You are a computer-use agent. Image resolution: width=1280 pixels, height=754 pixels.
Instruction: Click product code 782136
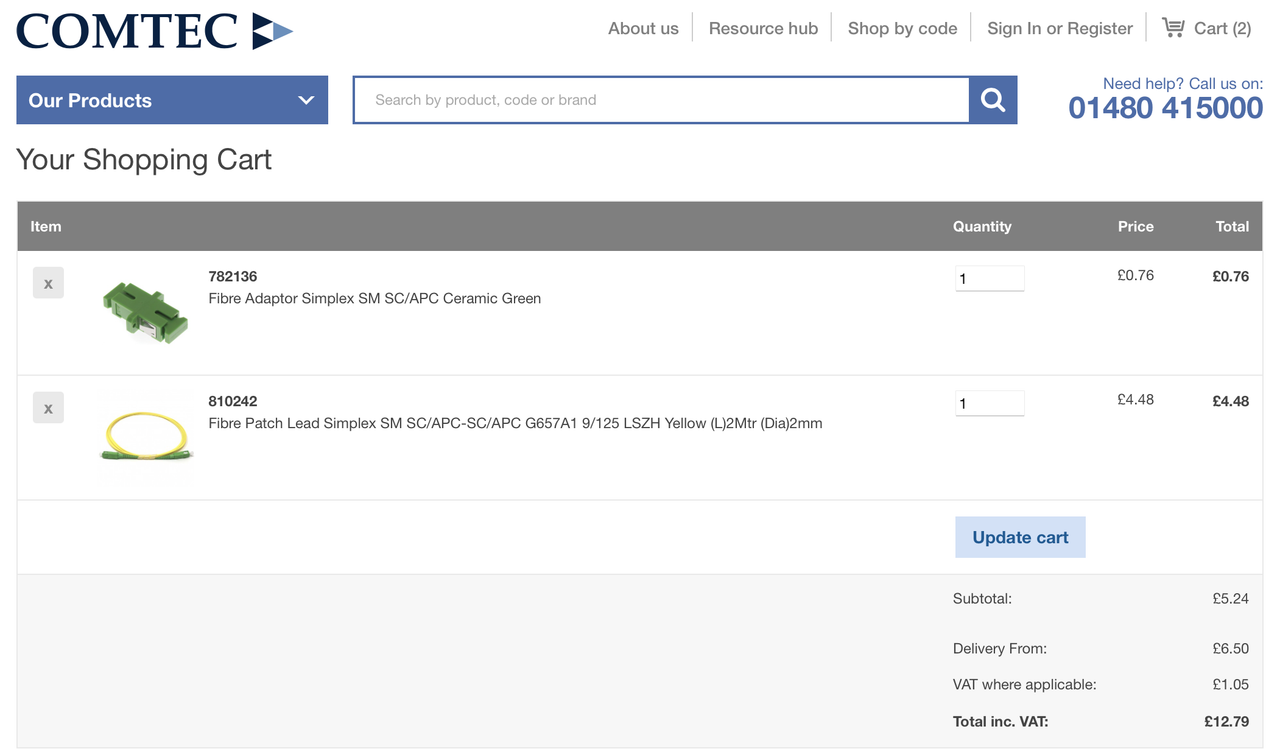pyautogui.click(x=233, y=276)
